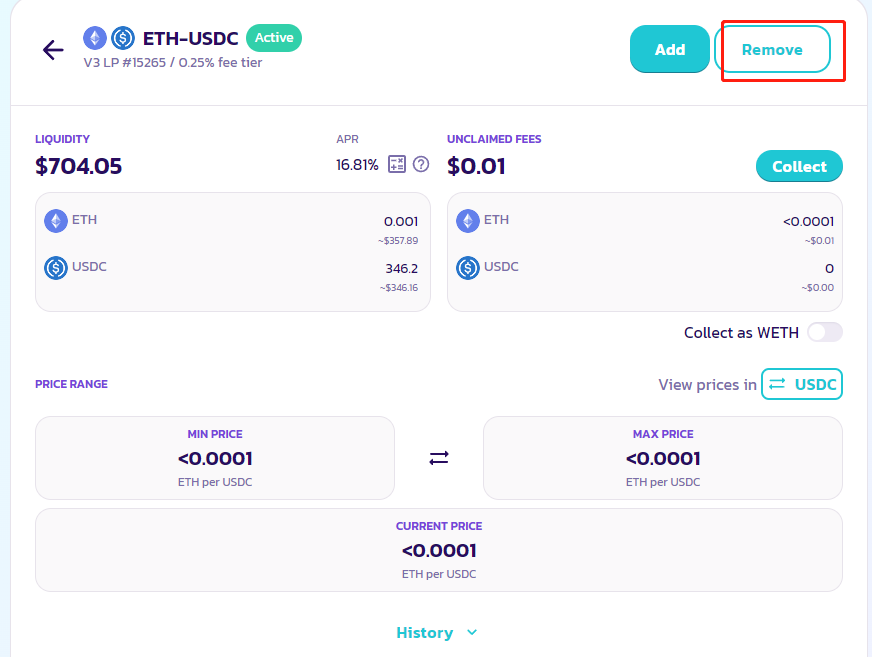Click the APR help question mark icon

click(421, 165)
